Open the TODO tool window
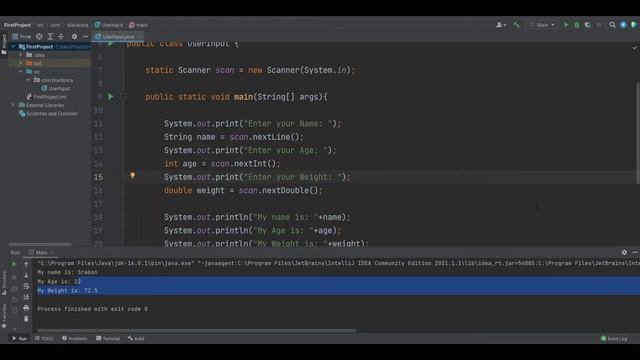640x360 pixels. click(x=44, y=338)
